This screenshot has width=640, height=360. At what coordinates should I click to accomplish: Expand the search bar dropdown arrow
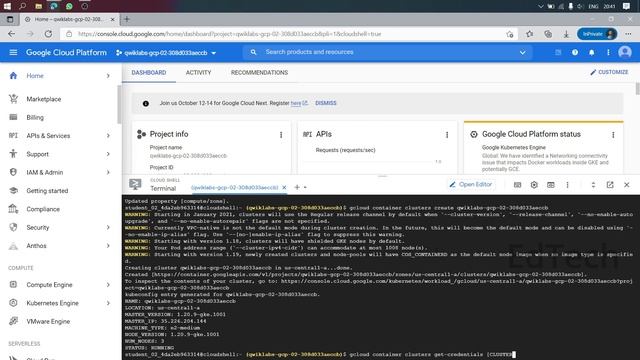522,53
